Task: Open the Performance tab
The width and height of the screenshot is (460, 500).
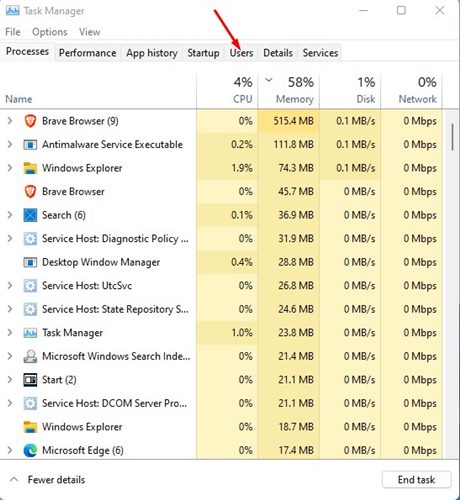Action: pyautogui.click(x=88, y=53)
